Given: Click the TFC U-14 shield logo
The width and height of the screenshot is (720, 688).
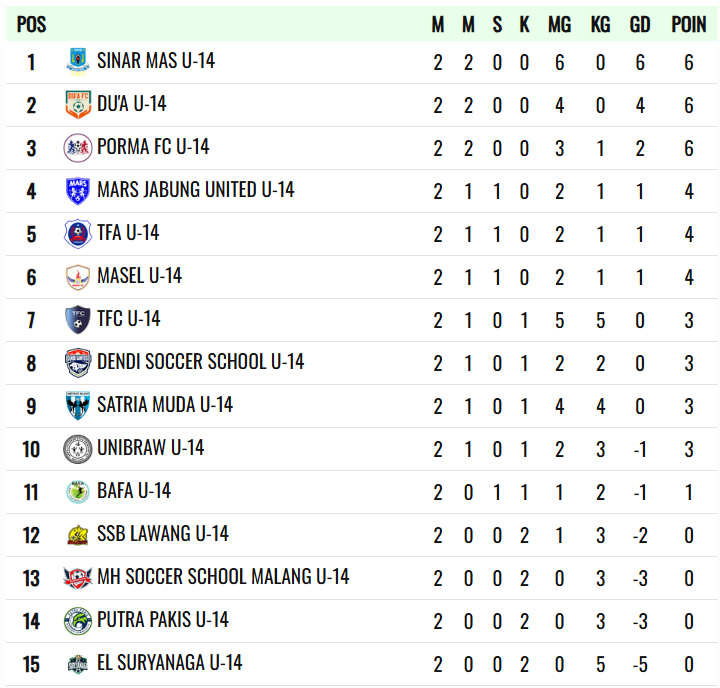Looking at the screenshot, I should [x=78, y=319].
